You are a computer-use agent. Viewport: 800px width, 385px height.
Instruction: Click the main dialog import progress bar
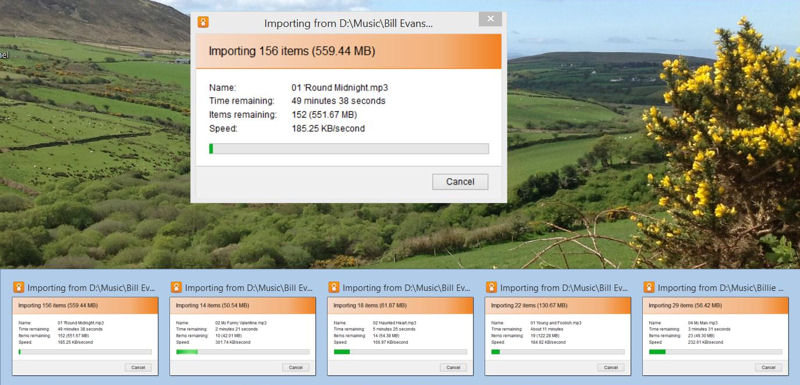(x=348, y=148)
